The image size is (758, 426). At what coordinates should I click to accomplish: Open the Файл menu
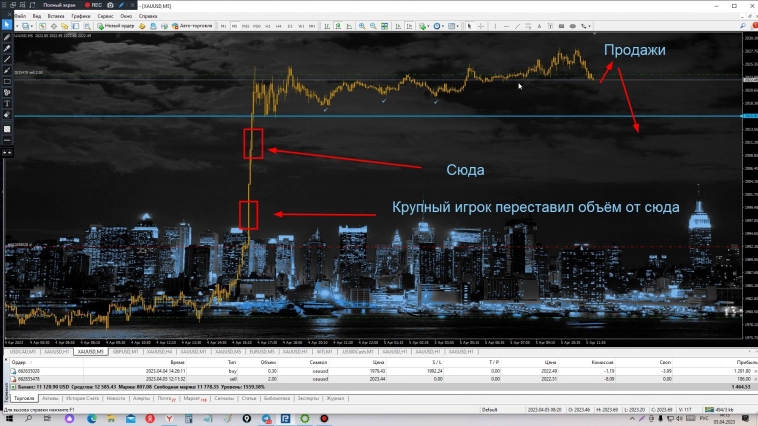20,16
